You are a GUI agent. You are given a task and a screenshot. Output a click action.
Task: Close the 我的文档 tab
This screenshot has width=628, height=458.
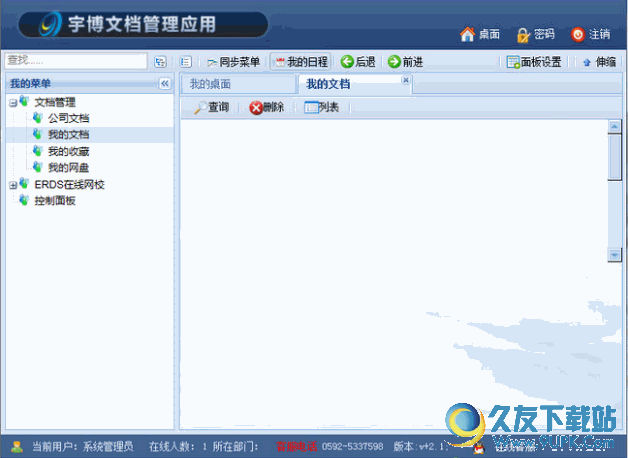click(406, 80)
